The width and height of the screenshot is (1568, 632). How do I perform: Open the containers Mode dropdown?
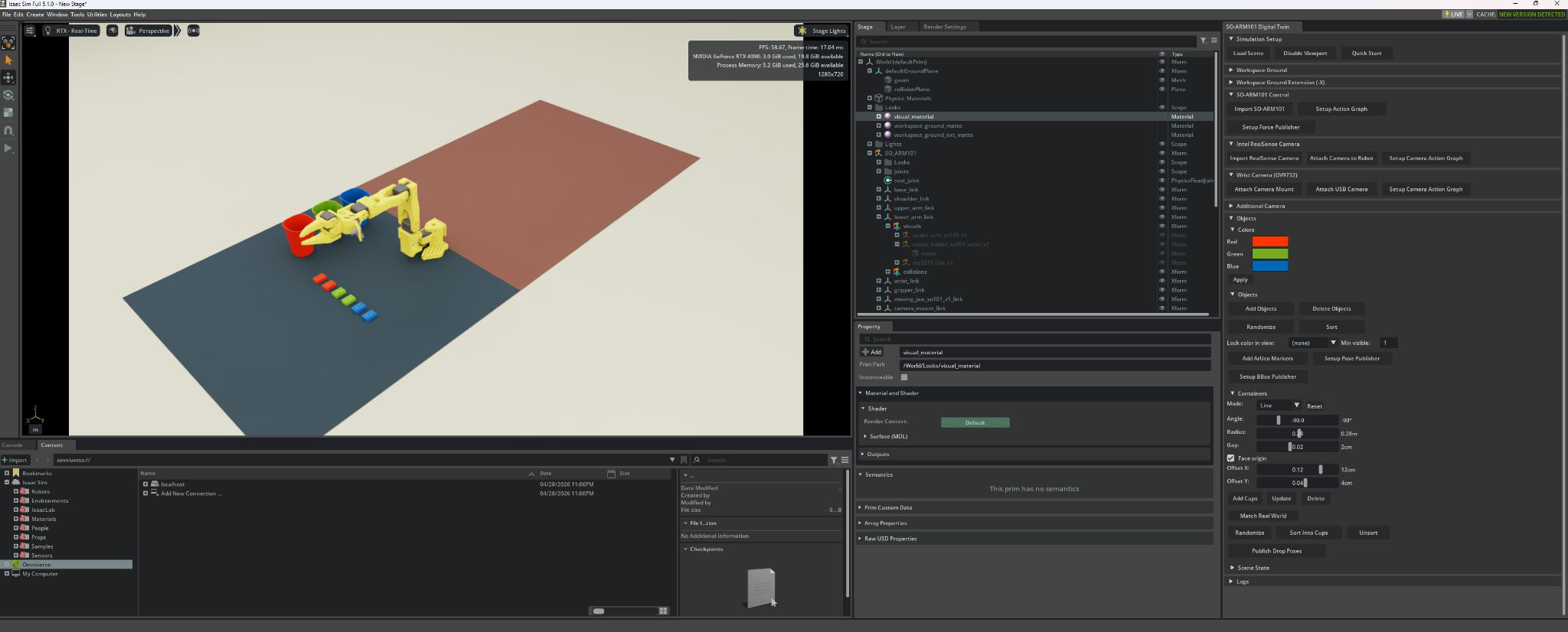[x=1279, y=406]
